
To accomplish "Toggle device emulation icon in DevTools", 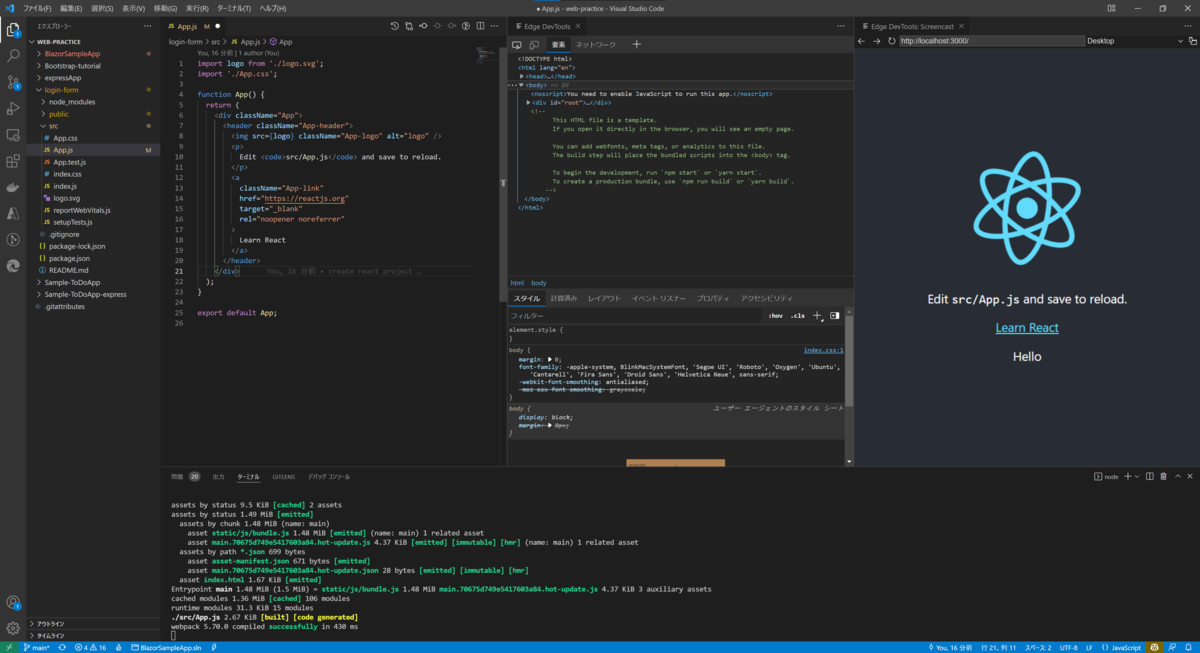I will point(535,45).
